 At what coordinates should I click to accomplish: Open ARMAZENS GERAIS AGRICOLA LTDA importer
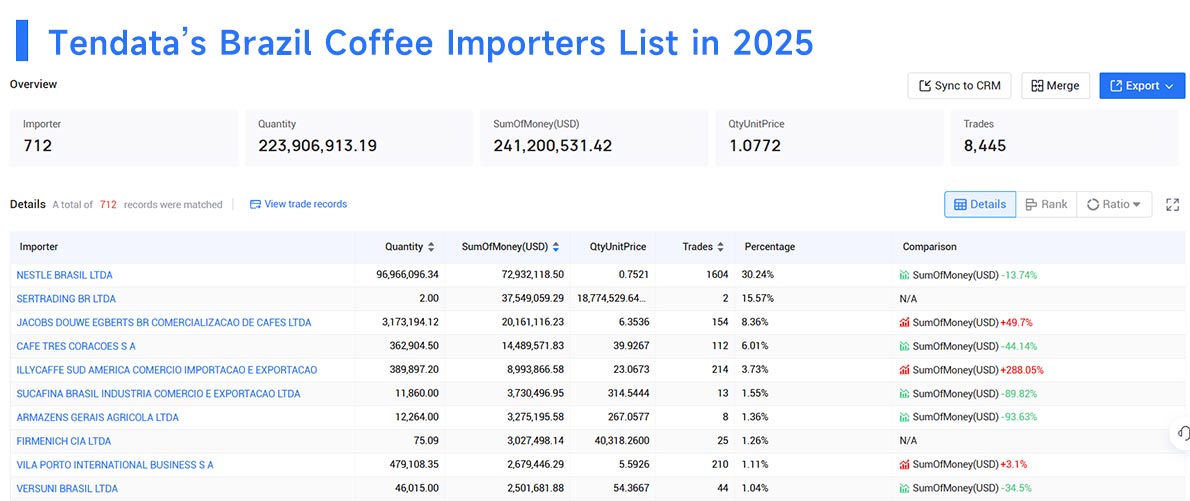[98, 418]
